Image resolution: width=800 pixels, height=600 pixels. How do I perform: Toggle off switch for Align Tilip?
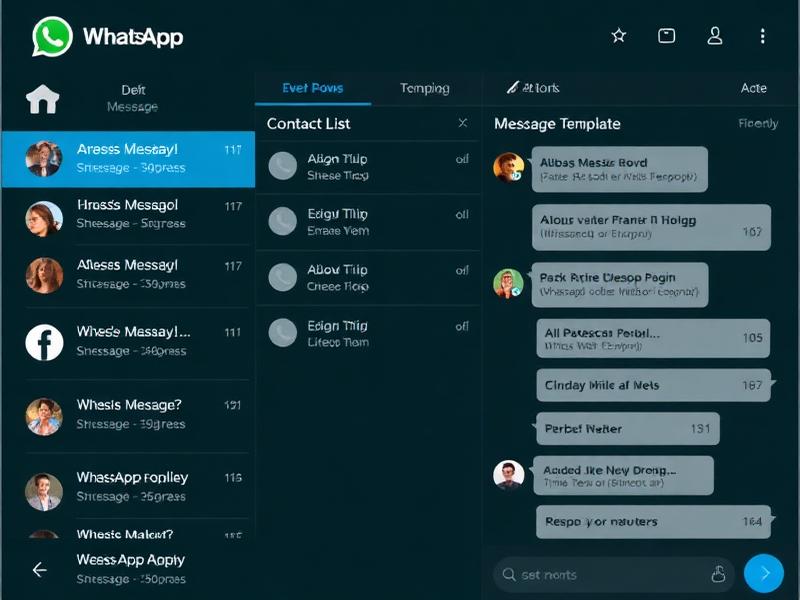(x=462, y=159)
